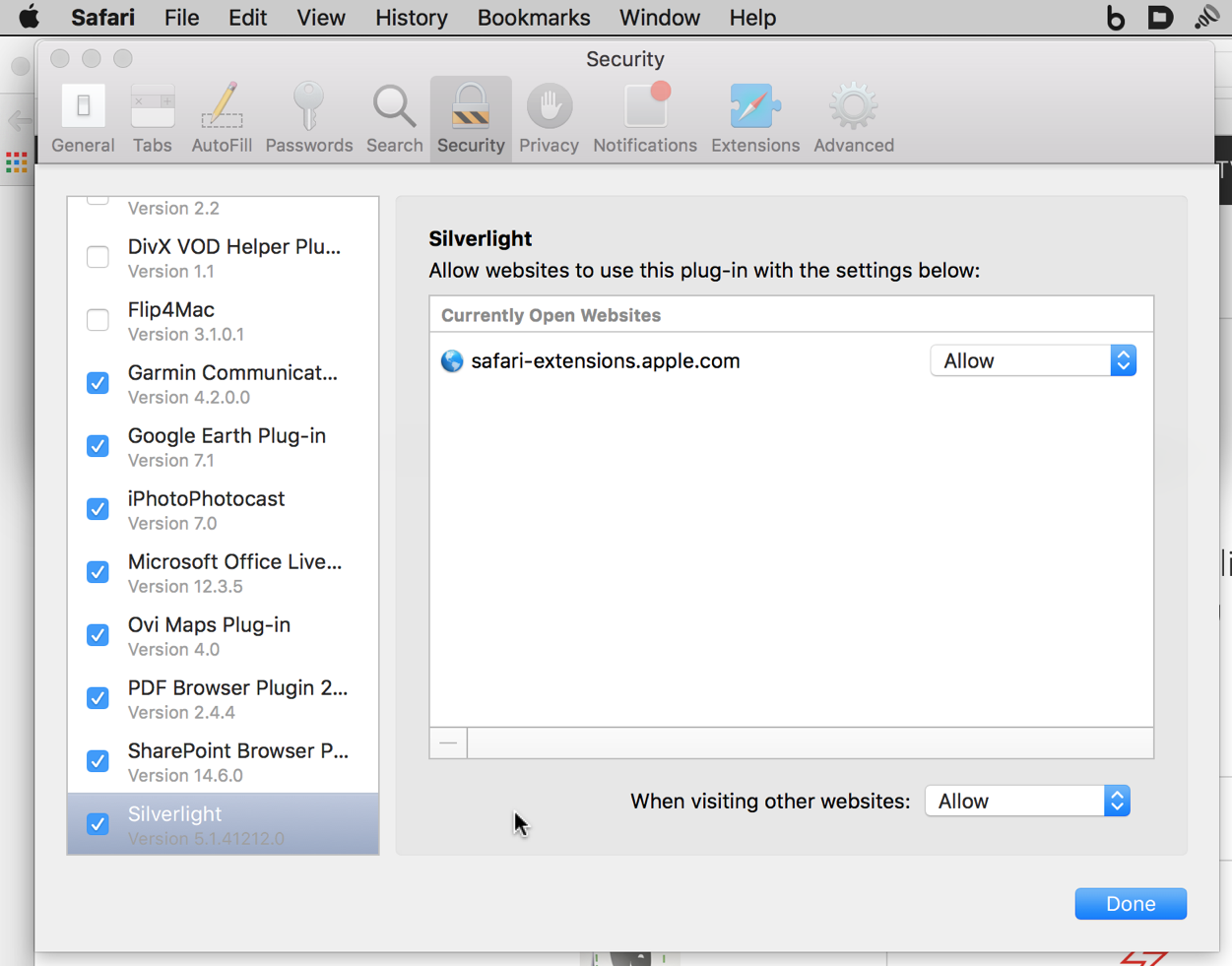Select the Security preferences pane

click(x=471, y=119)
